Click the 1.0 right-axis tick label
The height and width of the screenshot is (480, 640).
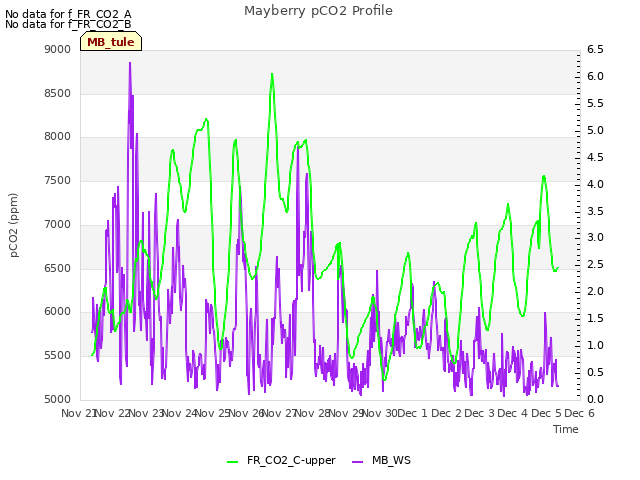[x=595, y=345]
